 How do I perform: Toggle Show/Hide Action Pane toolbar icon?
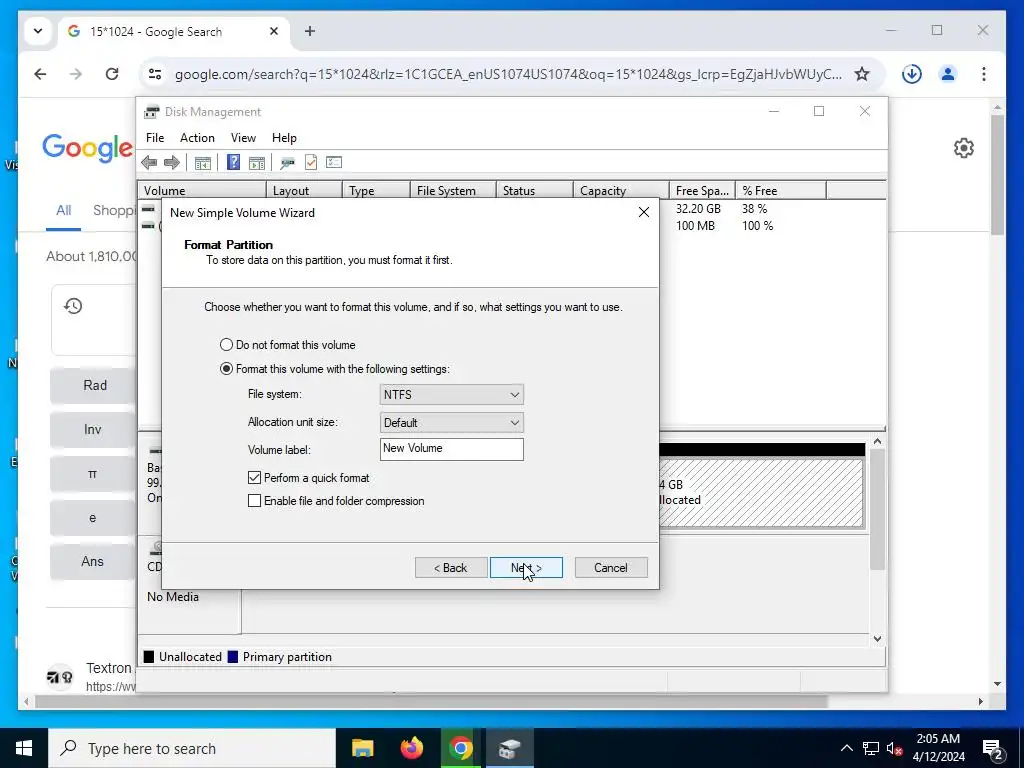(x=257, y=163)
